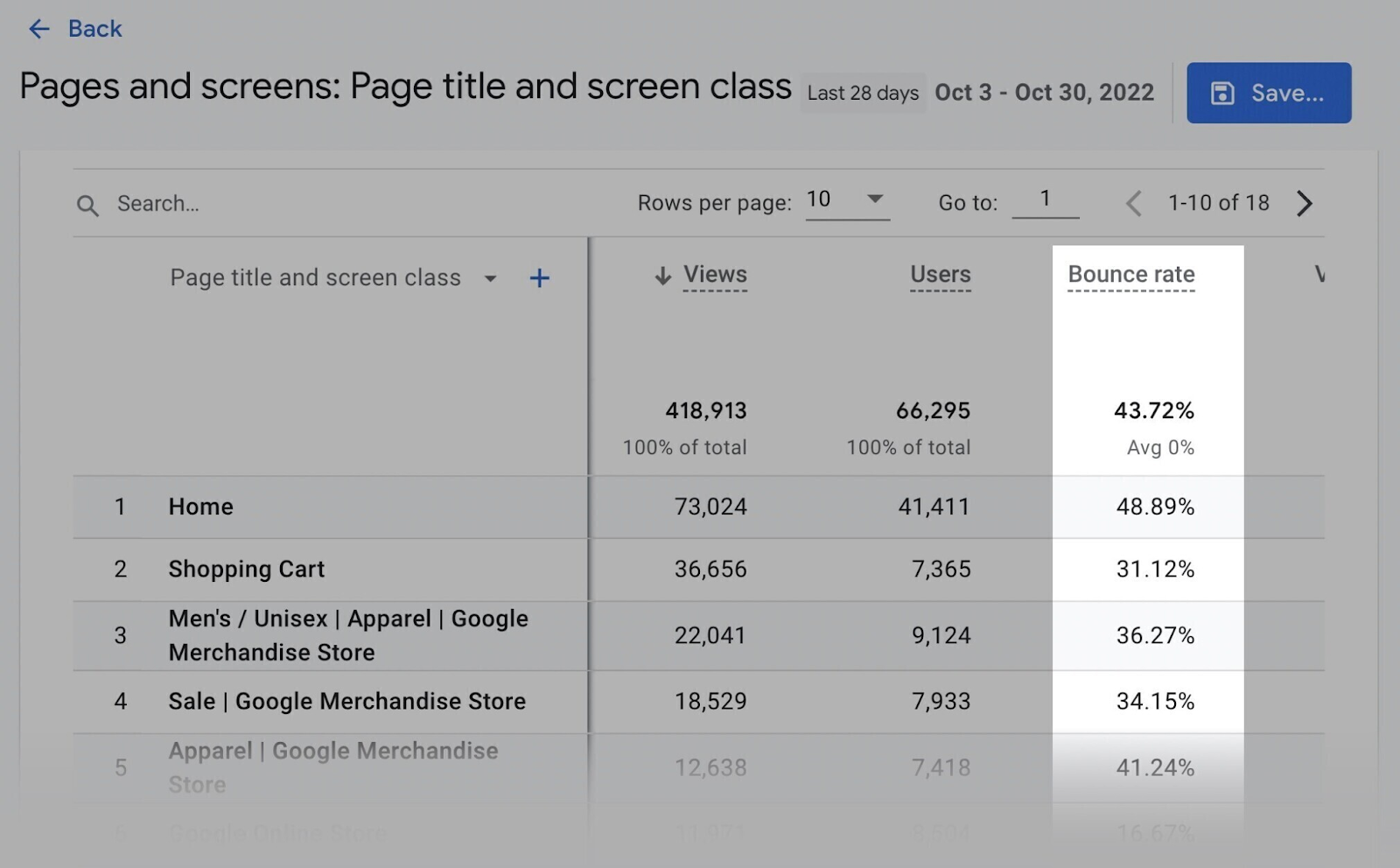Click the back arrow icon

(x=38, y=29)
